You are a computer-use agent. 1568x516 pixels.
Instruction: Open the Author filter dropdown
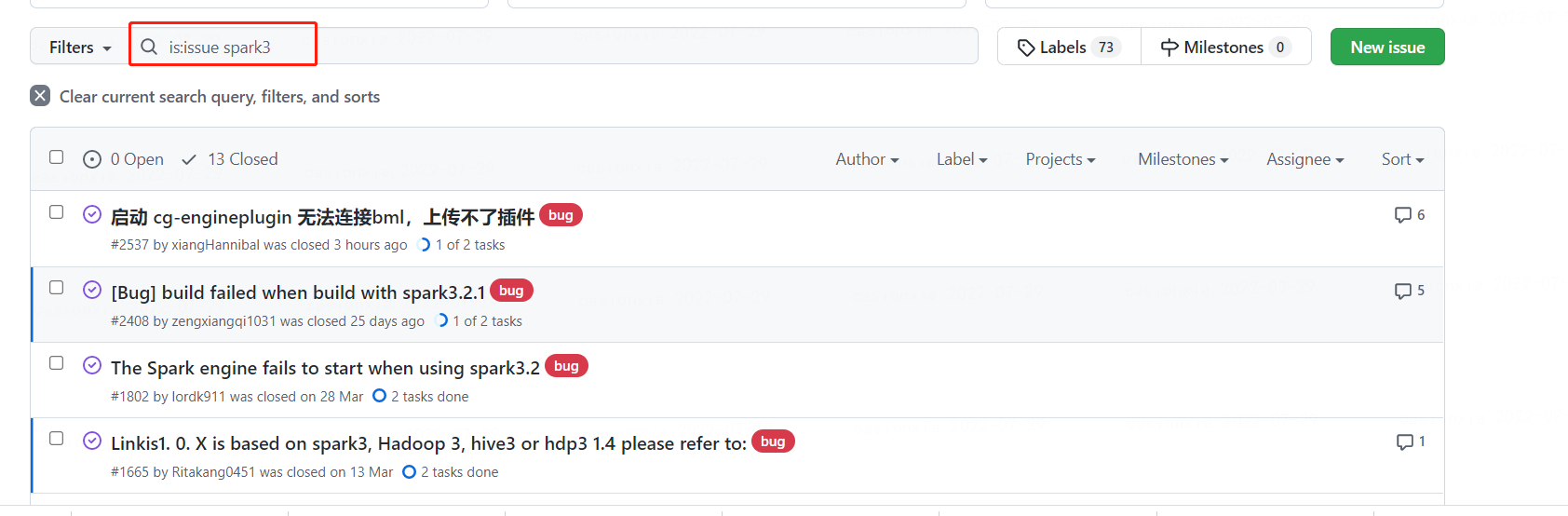pyautogui.click(x=867, y=159)
